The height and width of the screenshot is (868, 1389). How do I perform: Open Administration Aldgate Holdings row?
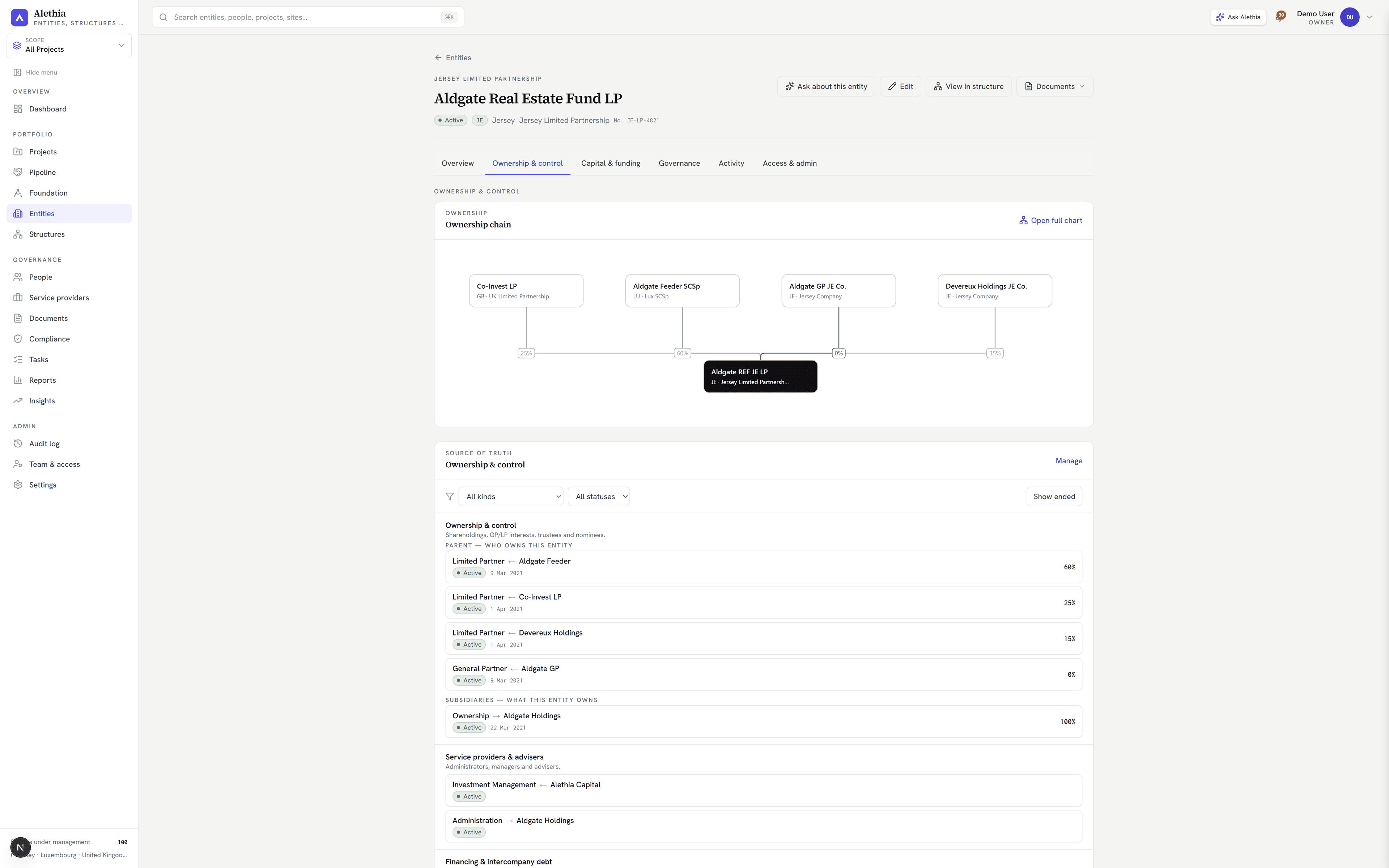[x=763, y=826]
